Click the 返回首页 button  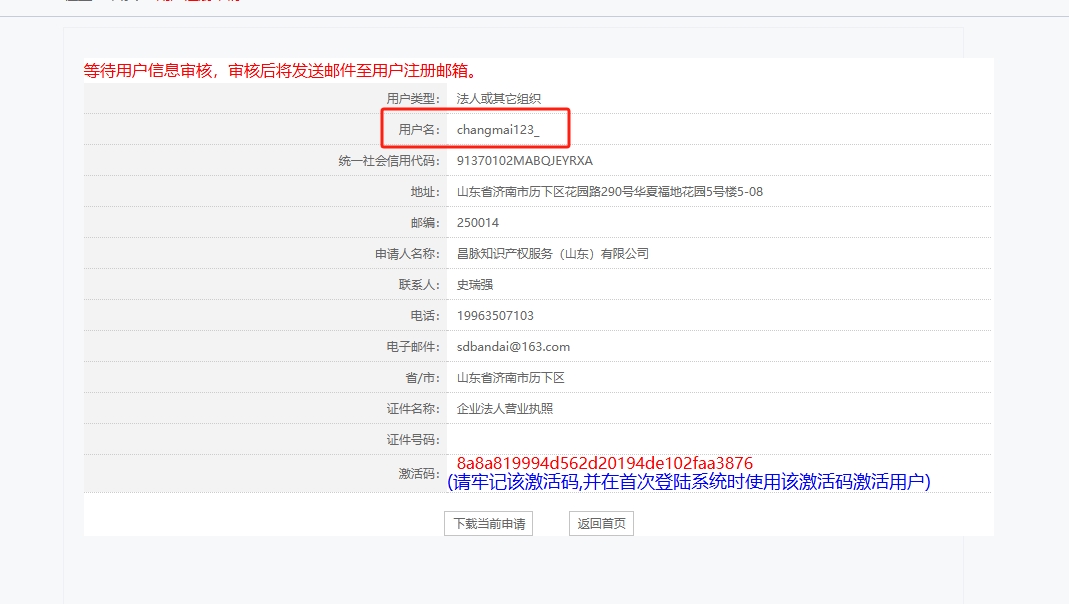click(601, 523)
